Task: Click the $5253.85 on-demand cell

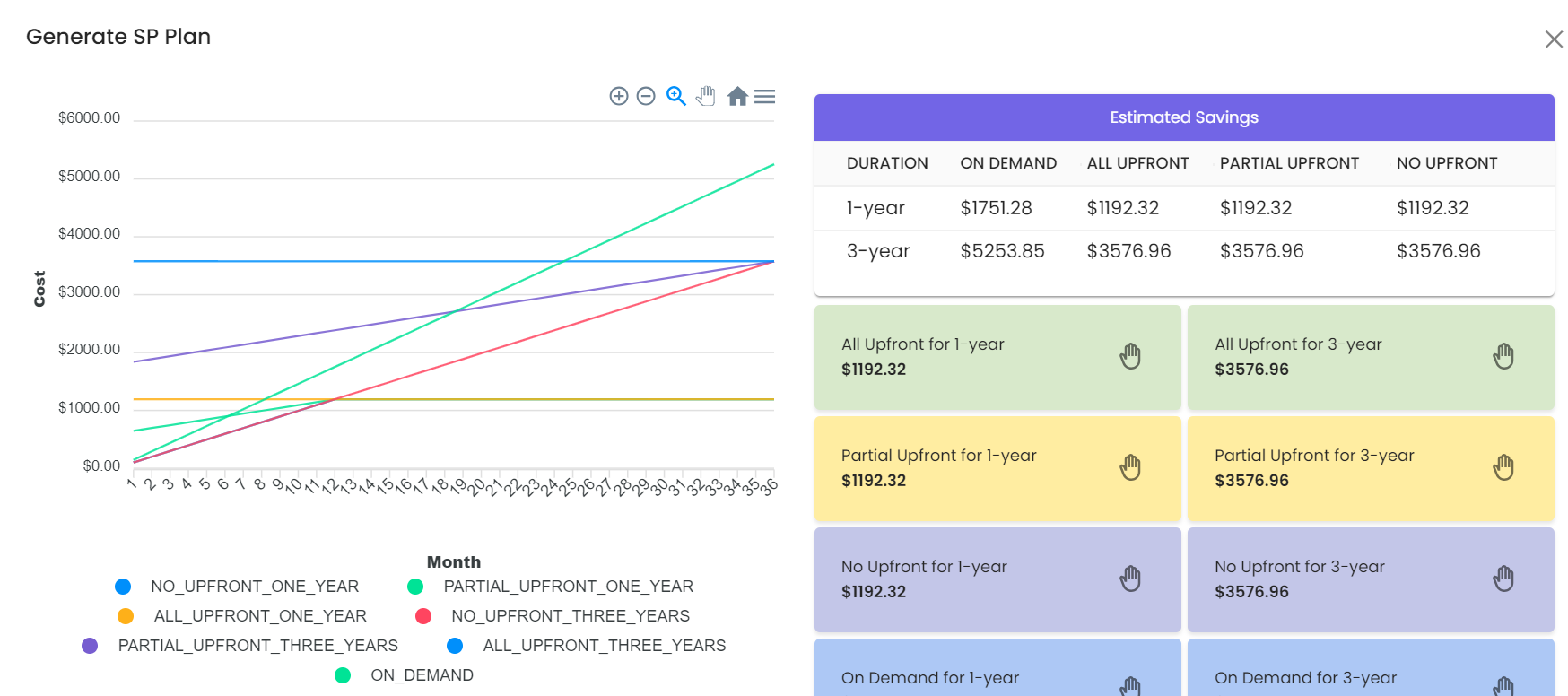Action: click(x=1002, y=251)
